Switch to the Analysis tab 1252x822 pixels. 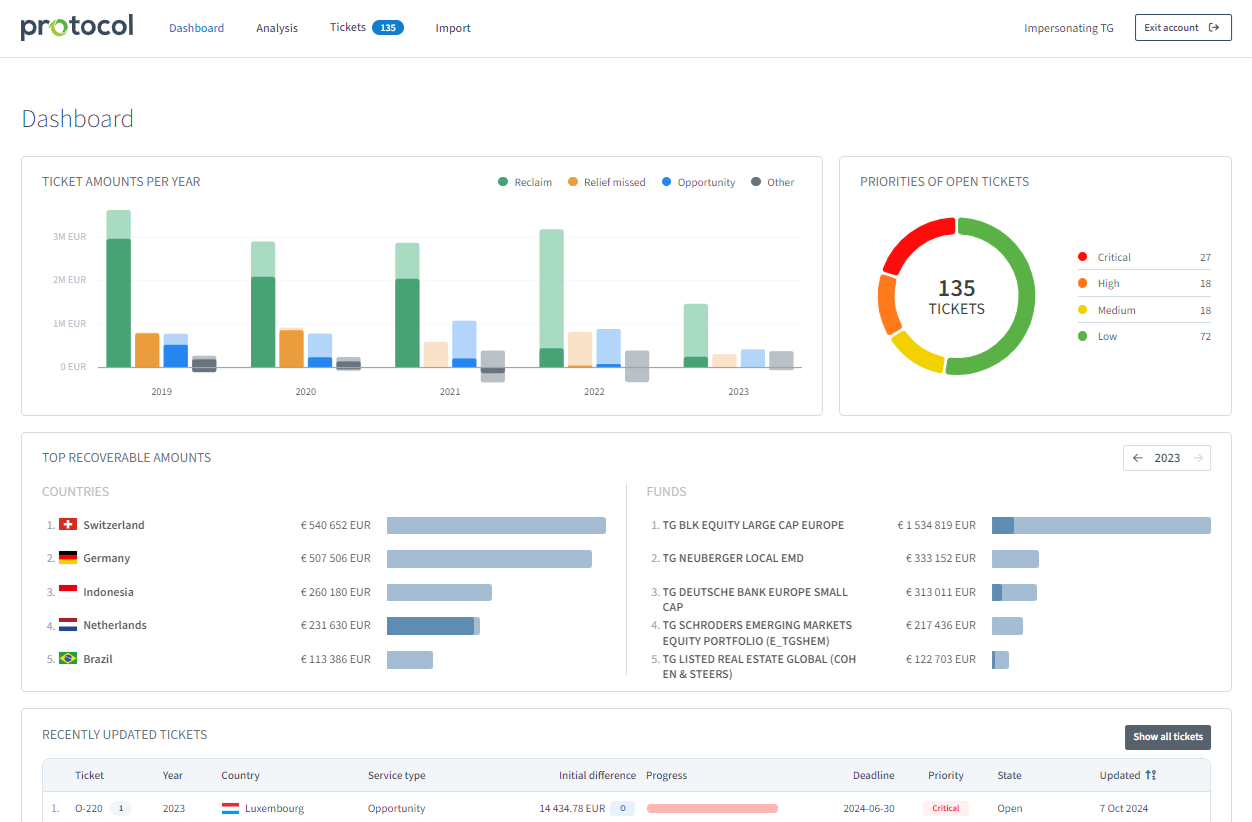[277, 28]
